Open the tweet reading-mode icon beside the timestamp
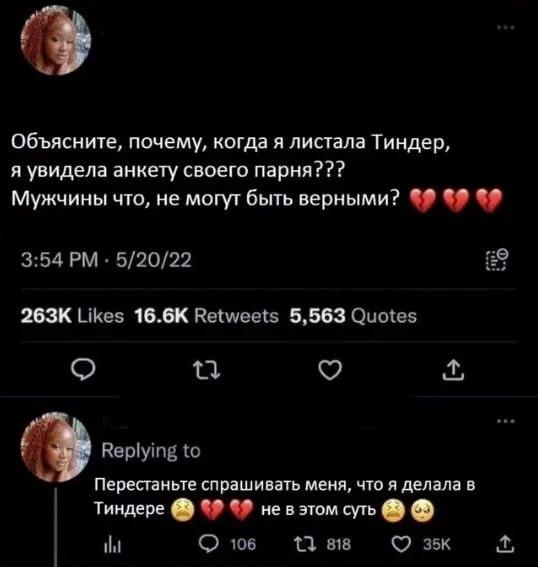538x567 pixels. click(x=497, y=259)
